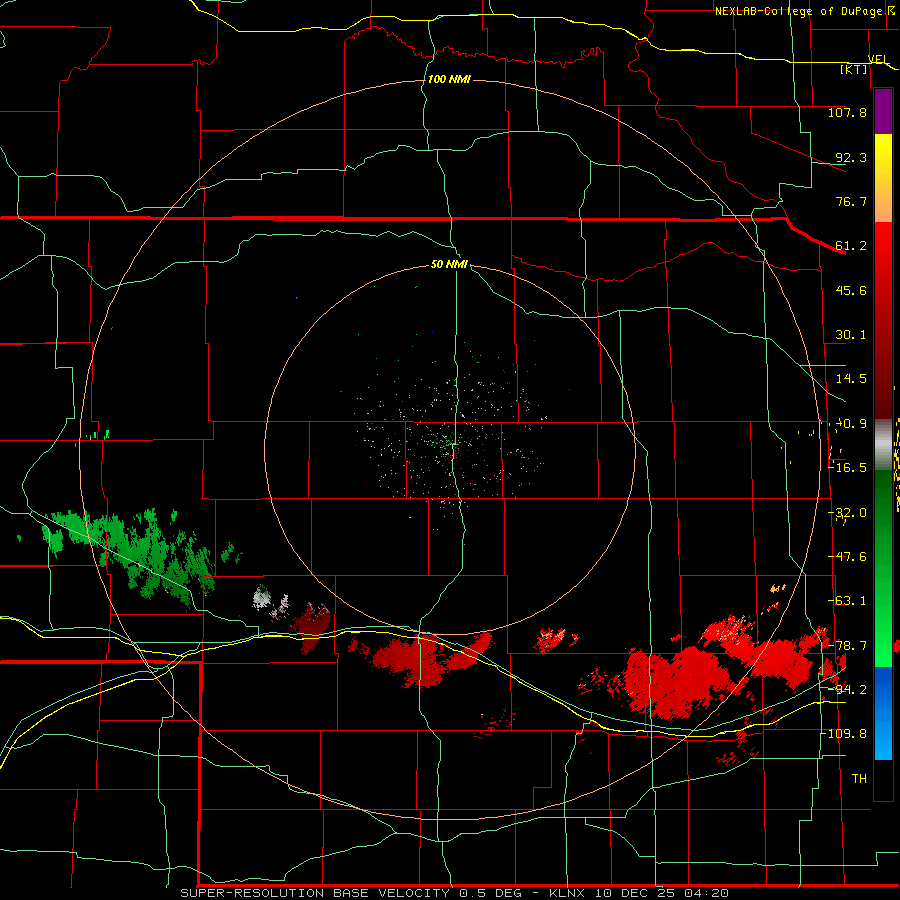The width and height of the screenshot is (900, 900).
Task: Select the -32.0 velocity scale label
Action: coord(848,512)
